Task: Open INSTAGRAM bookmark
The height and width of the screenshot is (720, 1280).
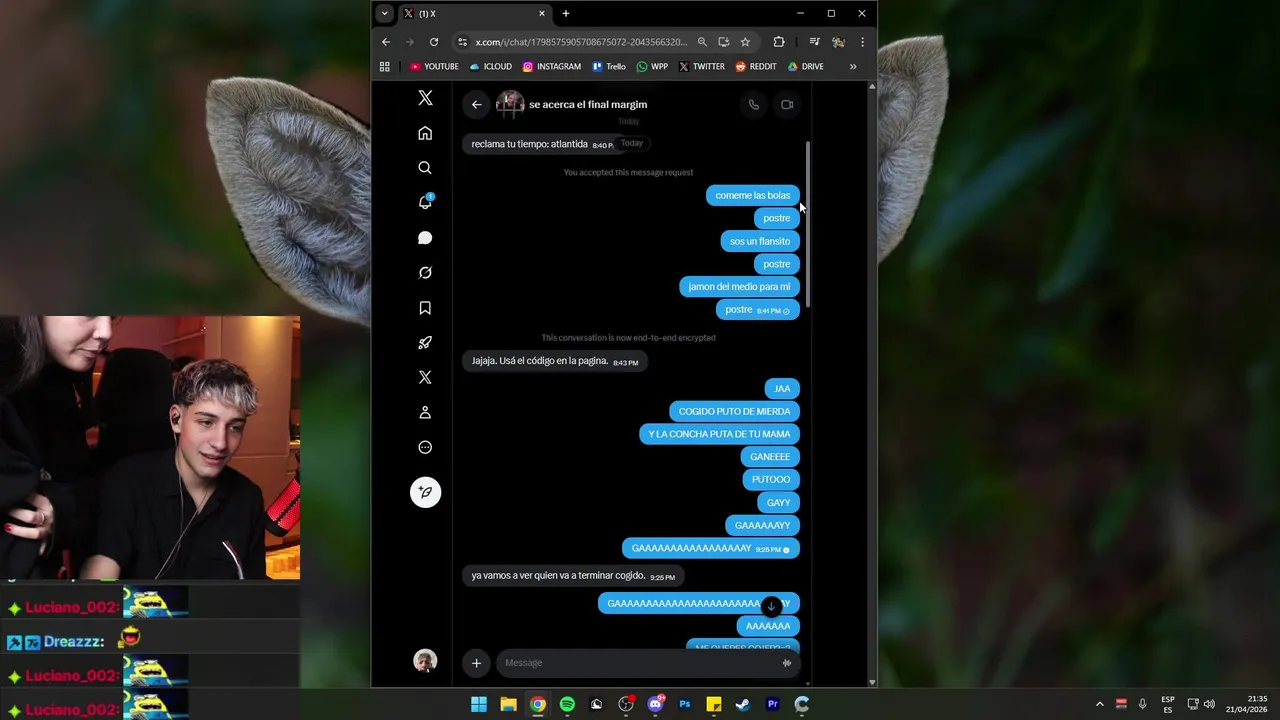Action: pos(552,67)
